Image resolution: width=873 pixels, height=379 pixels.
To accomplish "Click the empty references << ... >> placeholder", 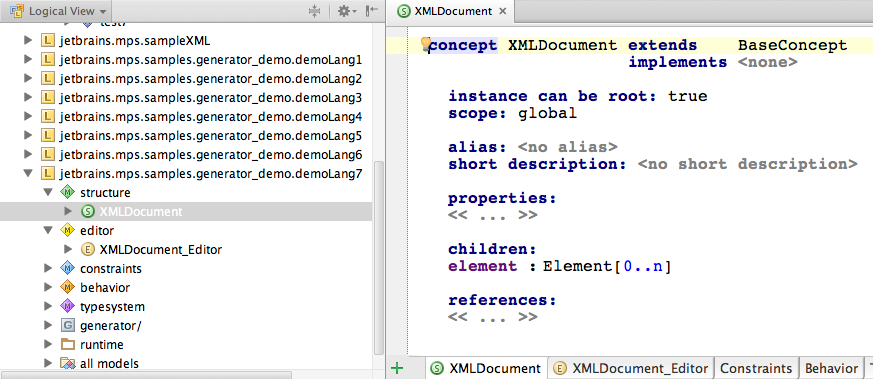I will [493, 317].
